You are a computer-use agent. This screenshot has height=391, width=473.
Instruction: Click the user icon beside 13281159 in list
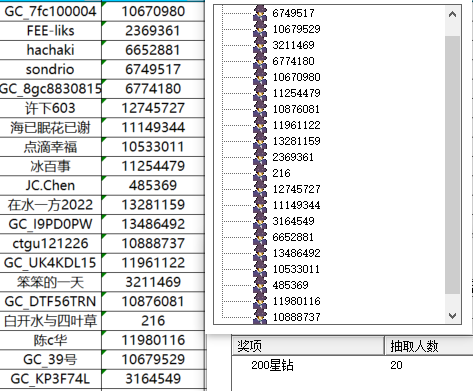pyautogui.click(x=260, y=141)
